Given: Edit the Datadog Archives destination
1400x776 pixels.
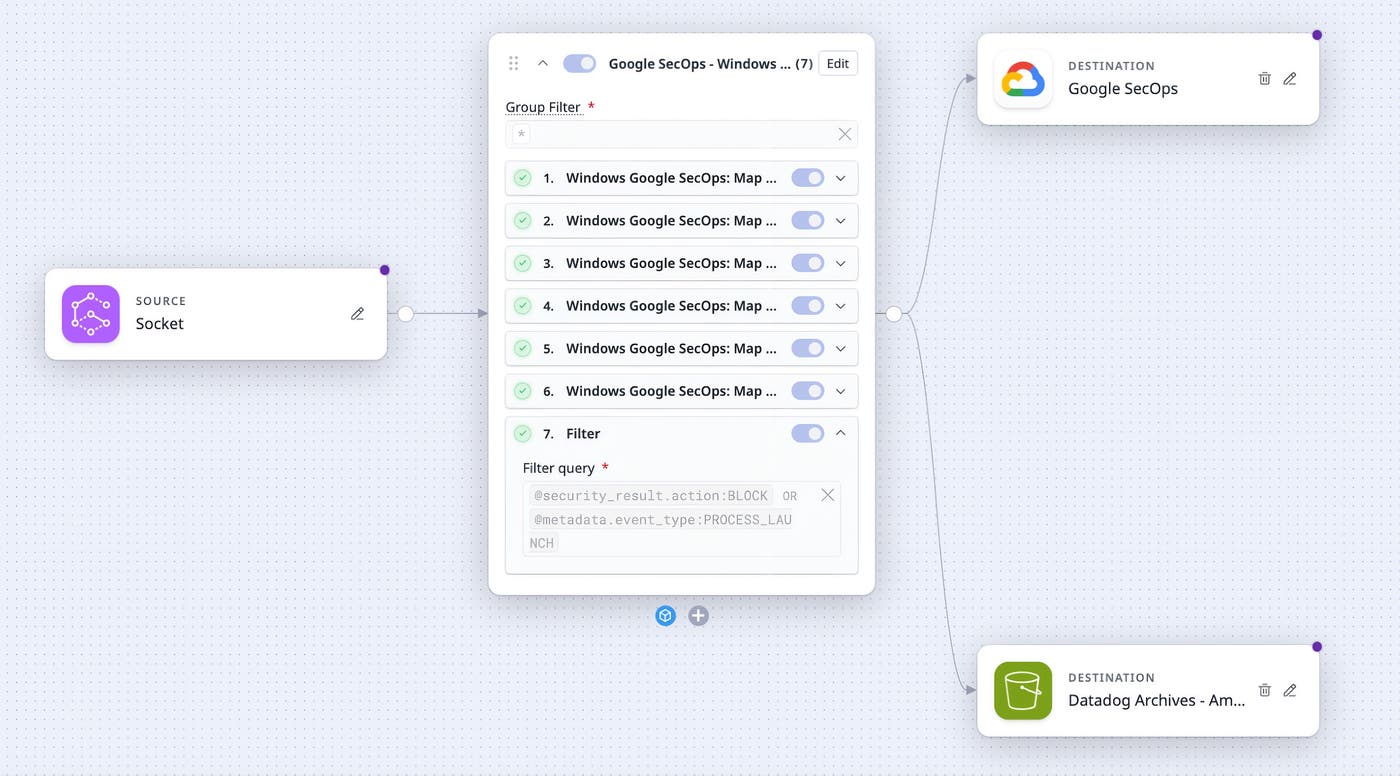Looking at the screenshot, I should (1290, 690).
